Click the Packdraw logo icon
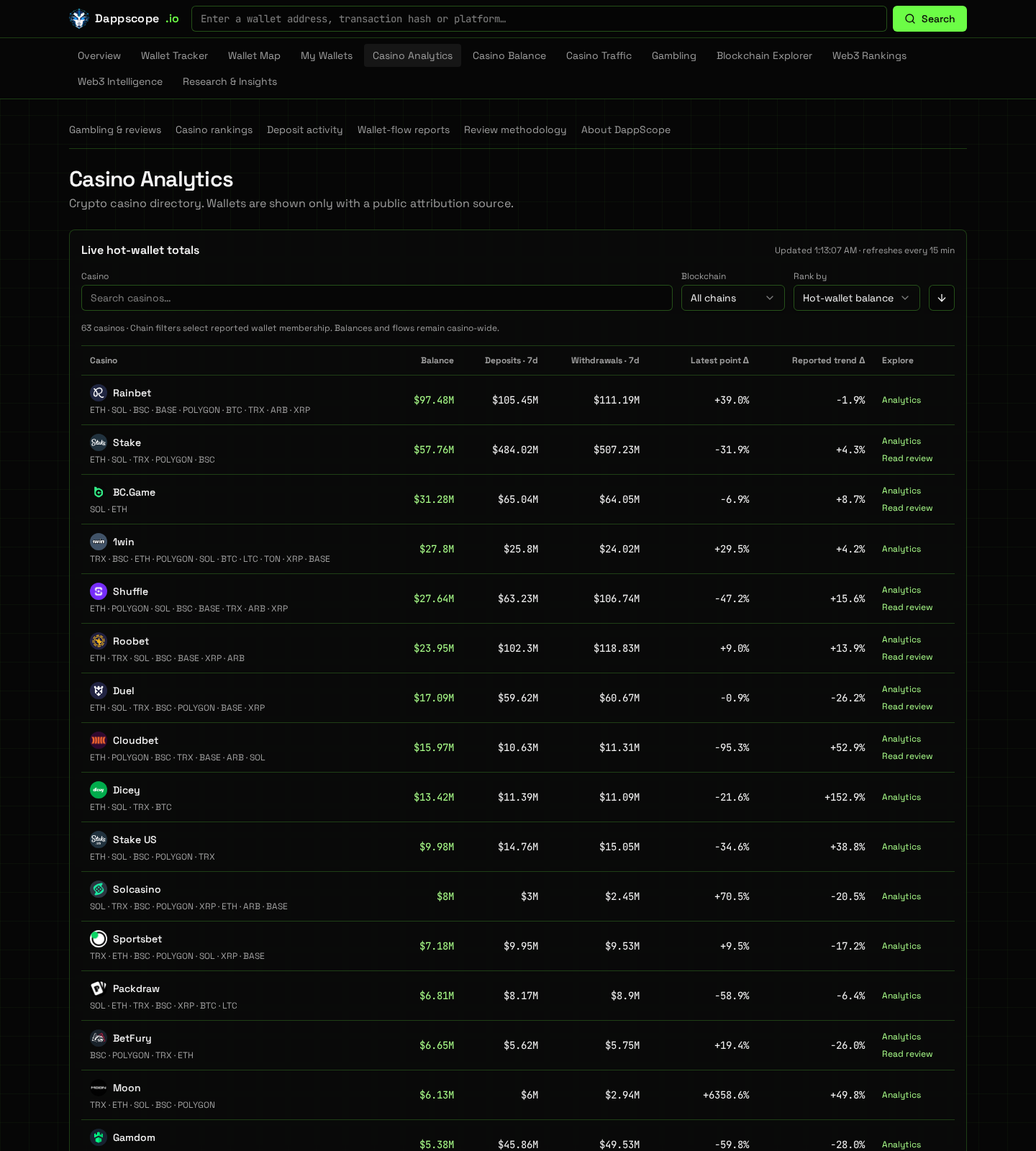1036x1151 pixels. point(99,988)
